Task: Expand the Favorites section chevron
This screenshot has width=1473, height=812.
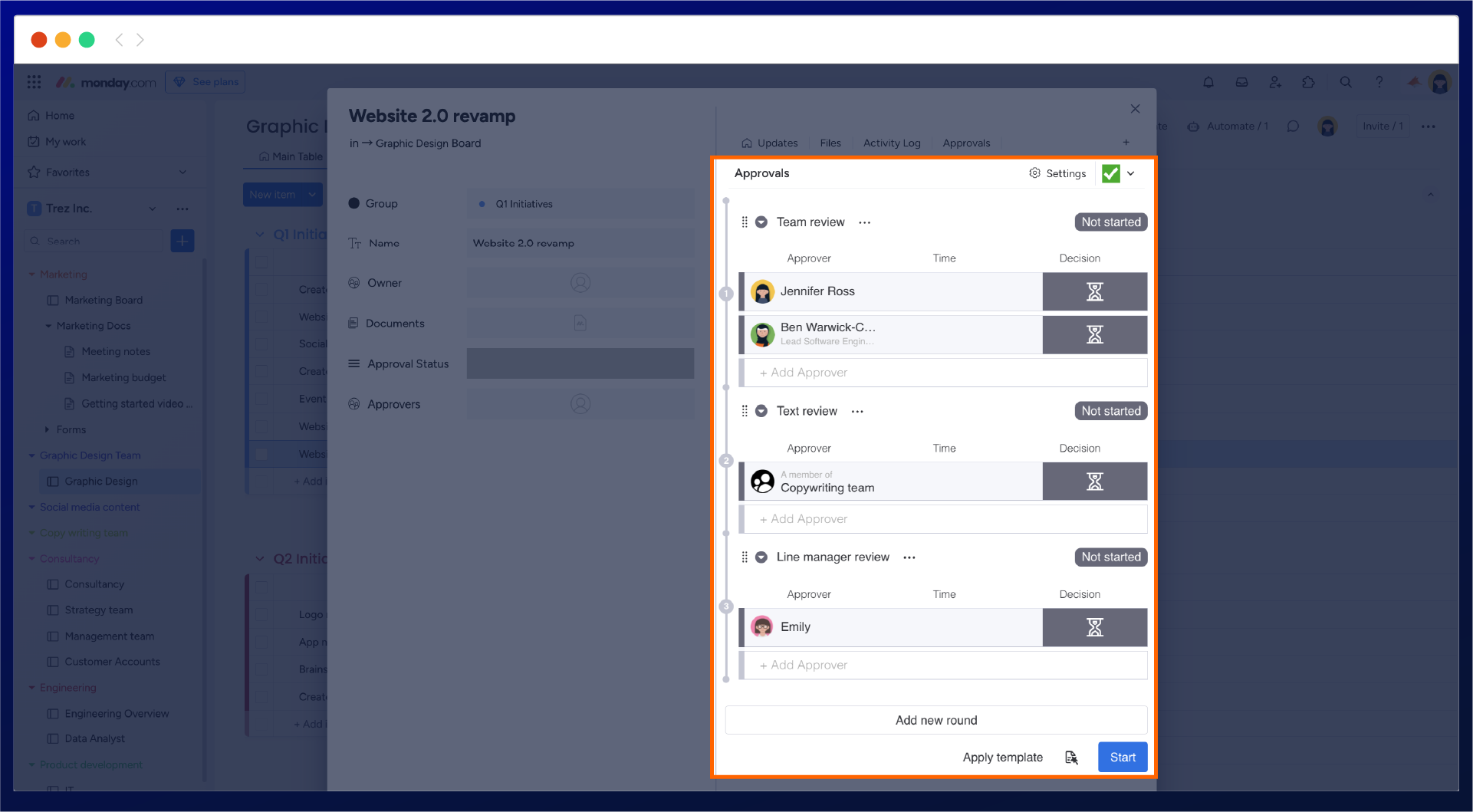Action: click(182, 173)
